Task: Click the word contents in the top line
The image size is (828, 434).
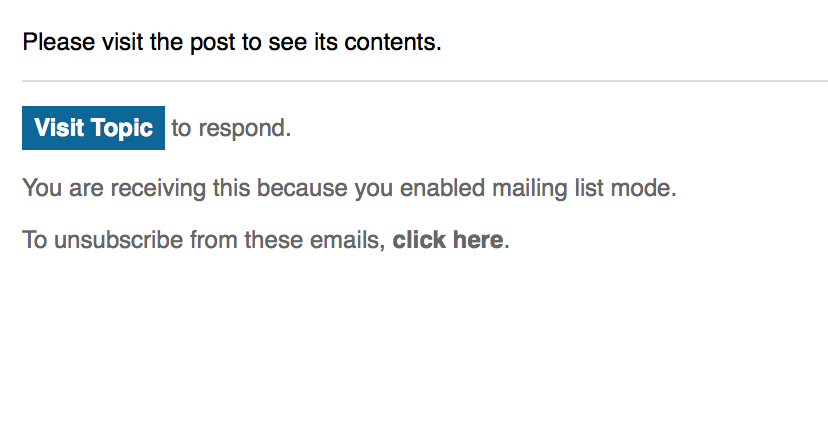Action: 390,42
